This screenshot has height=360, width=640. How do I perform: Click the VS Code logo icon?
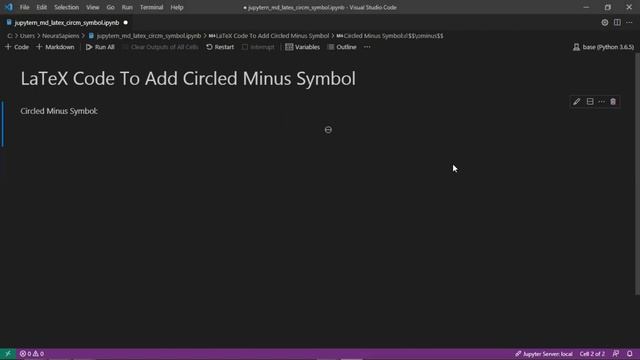point(9,7)
